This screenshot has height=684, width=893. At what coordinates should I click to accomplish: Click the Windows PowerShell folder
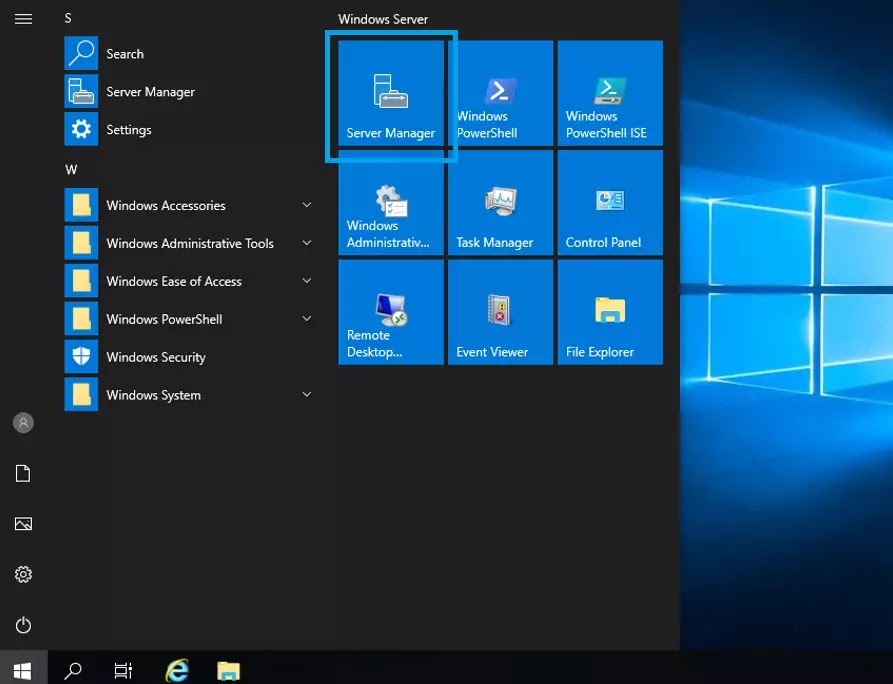191,319
